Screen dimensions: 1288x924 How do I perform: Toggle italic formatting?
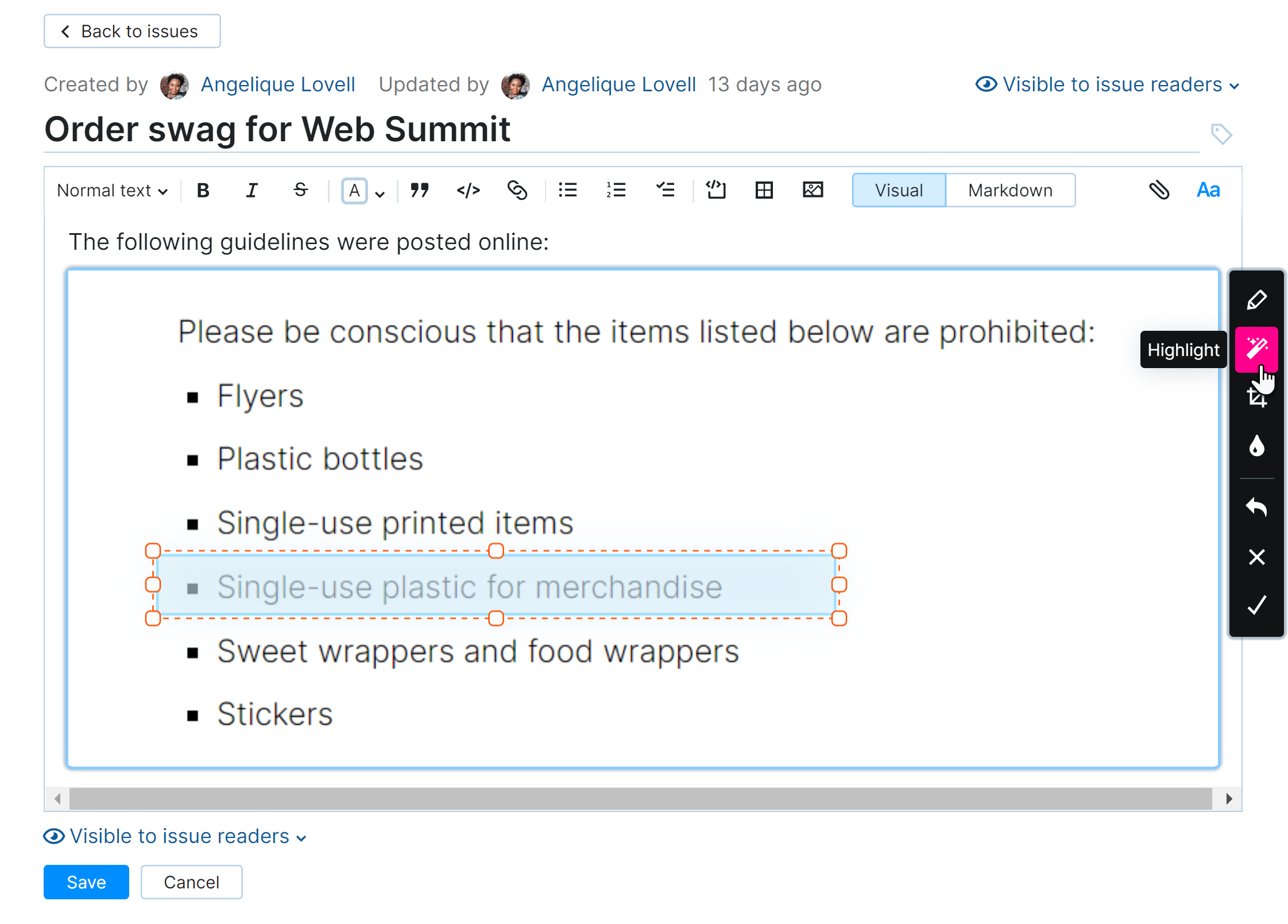pos(252,190)
